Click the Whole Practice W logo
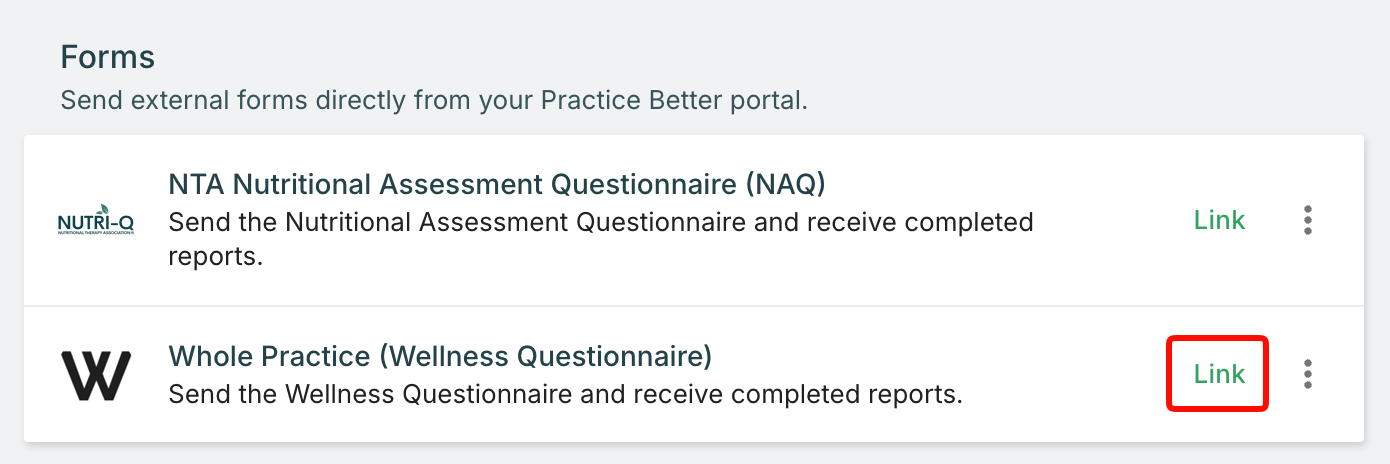 tap(96, 375)
